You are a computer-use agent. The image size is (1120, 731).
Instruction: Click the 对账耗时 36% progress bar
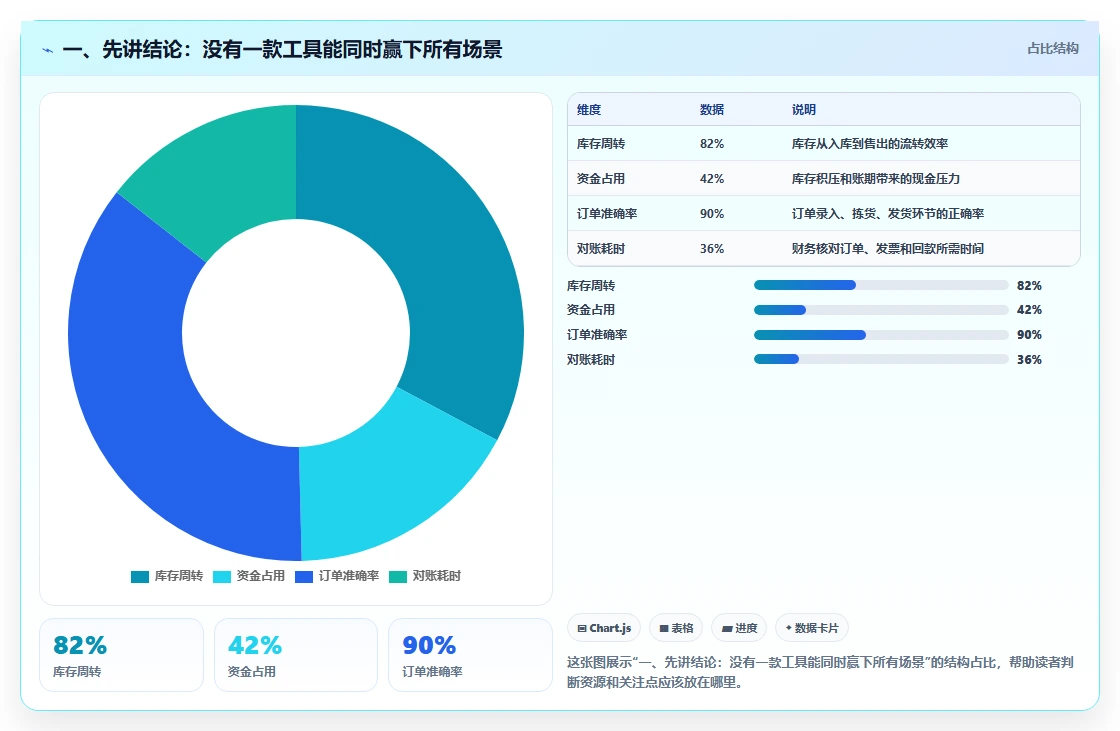881,359
